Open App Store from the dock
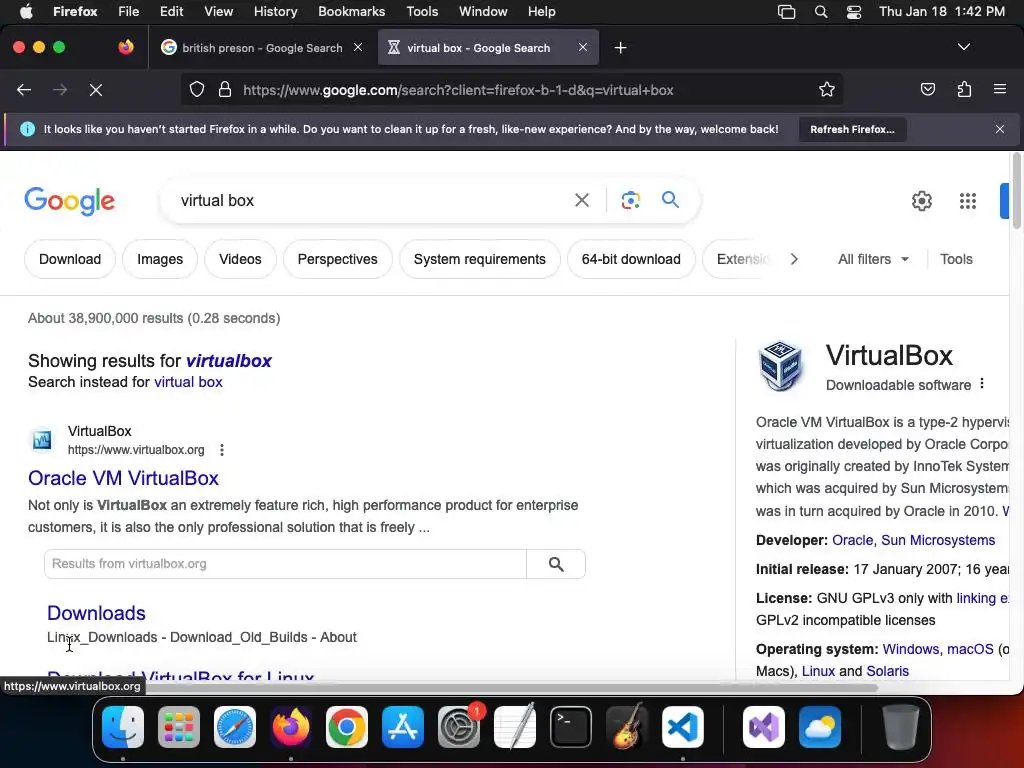This screenshot has width=1024, height=768. (x=403, y=727)
